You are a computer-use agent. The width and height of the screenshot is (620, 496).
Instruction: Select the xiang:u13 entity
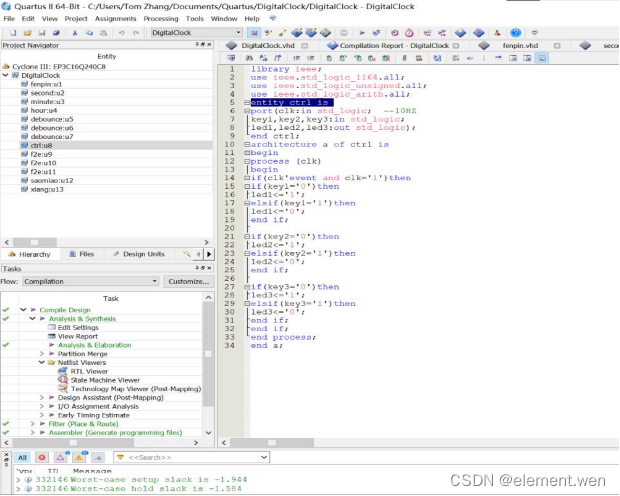(47, 189)
